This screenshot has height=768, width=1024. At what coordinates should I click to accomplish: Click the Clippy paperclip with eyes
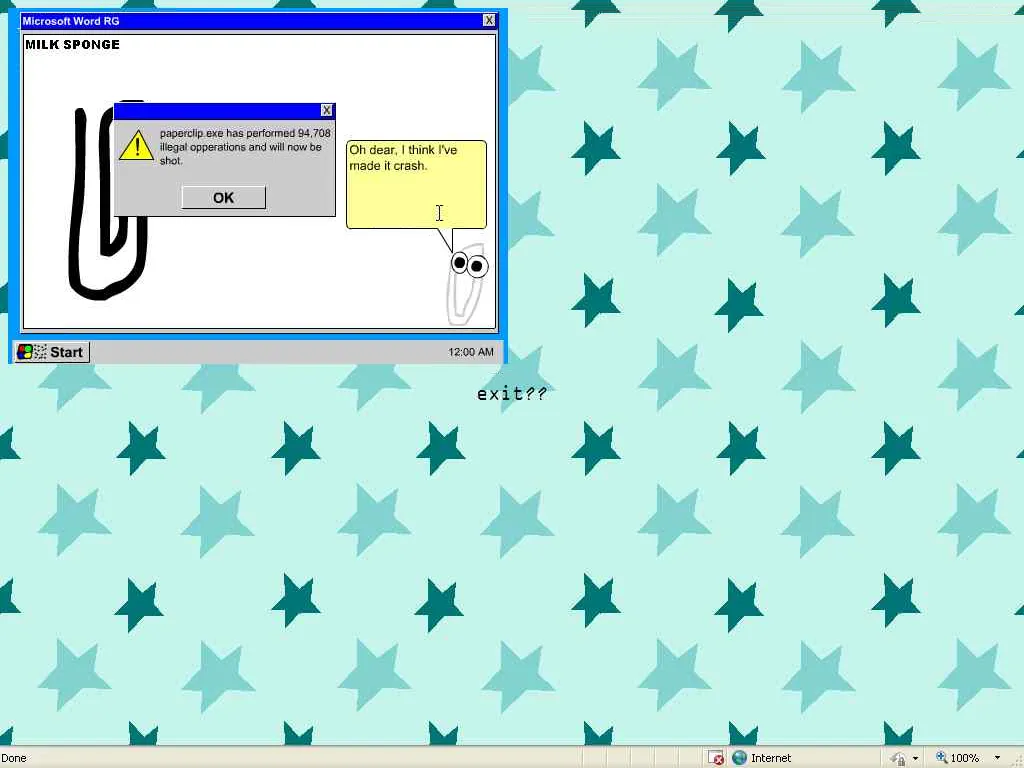(x=467, y=285)
